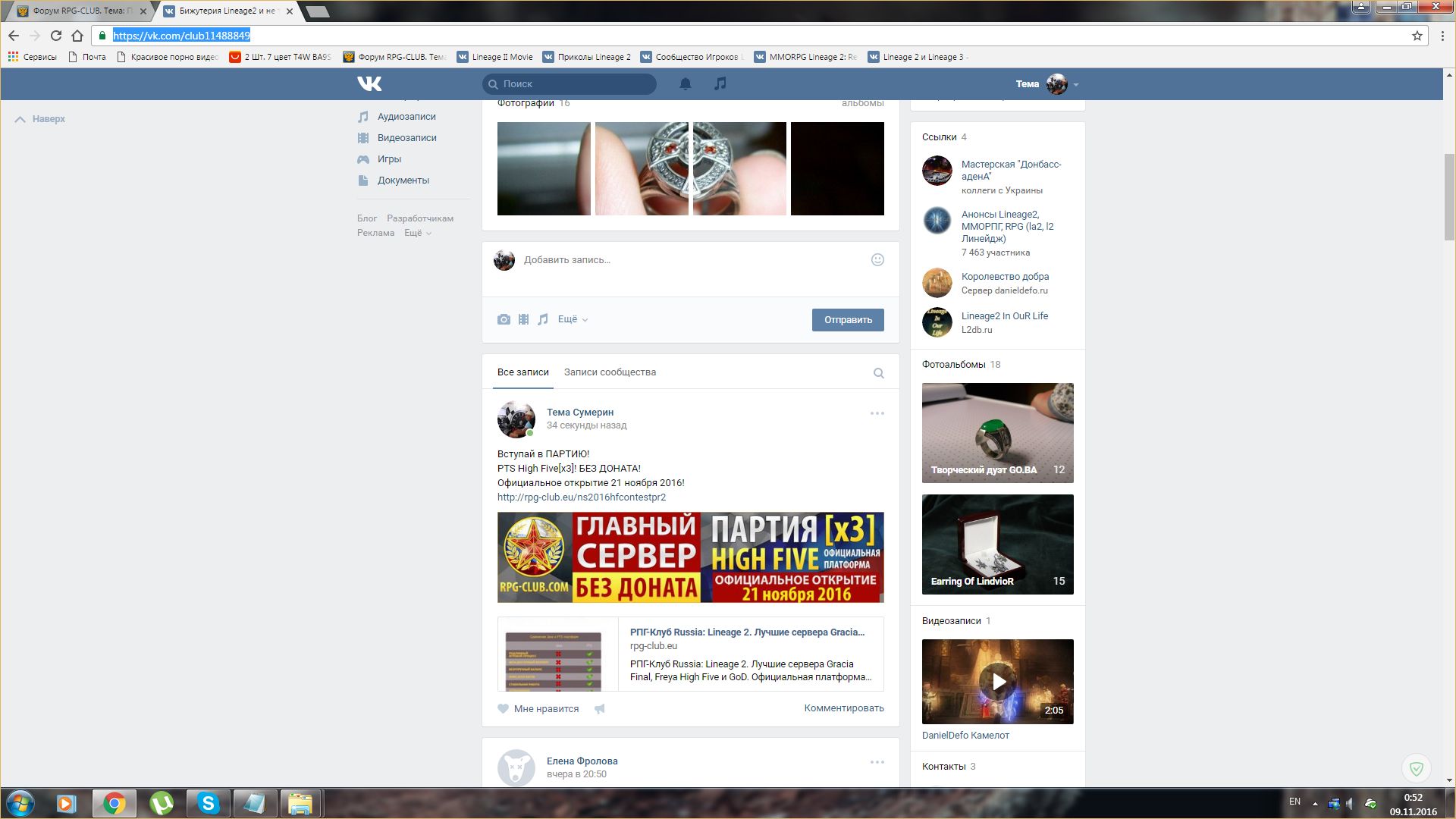Click Комментировать link
Screen dimensions: 1456x819
pos(844,708)
